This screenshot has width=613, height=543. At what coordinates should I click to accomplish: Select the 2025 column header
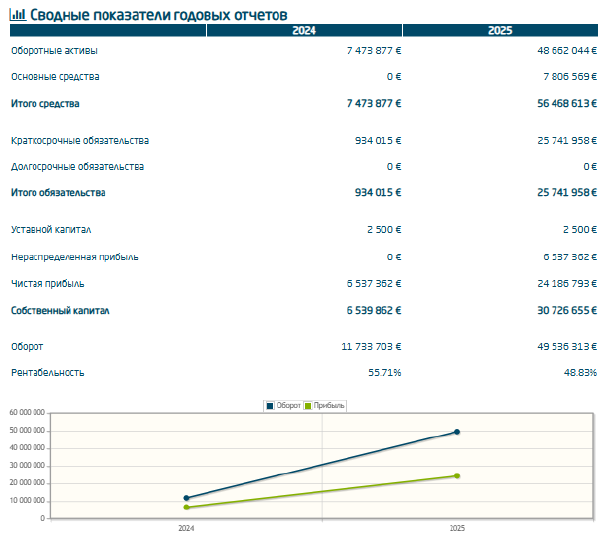500,30
